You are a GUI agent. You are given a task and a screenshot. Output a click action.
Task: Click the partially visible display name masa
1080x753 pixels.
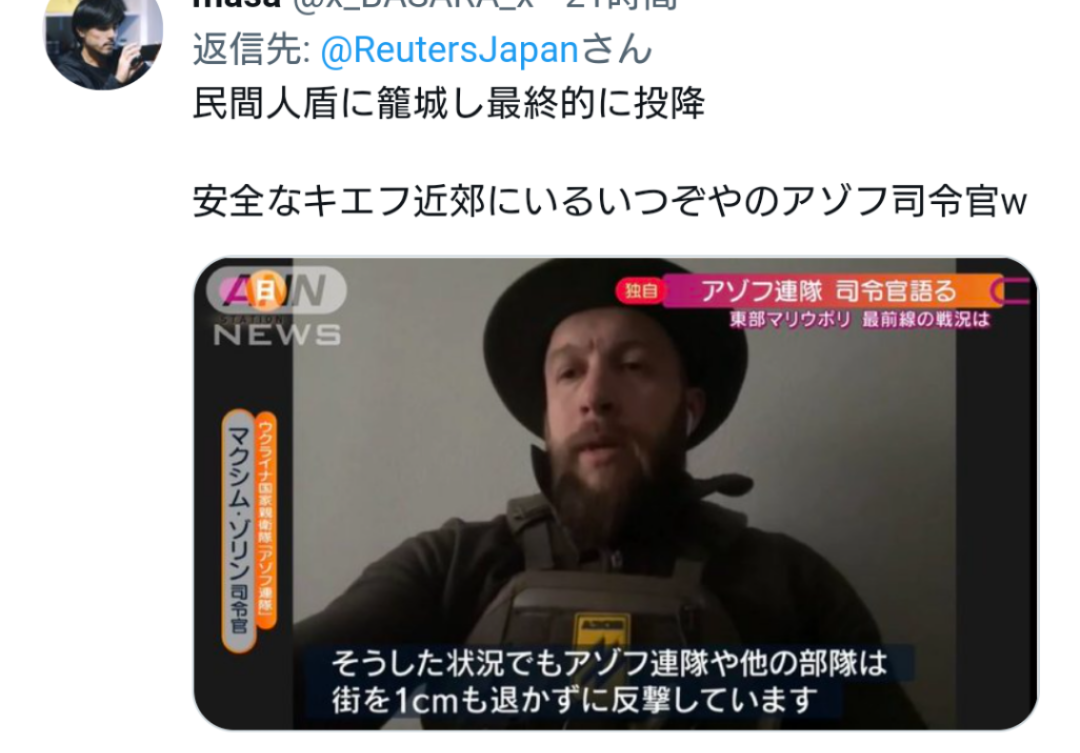(x=236, y=4)
